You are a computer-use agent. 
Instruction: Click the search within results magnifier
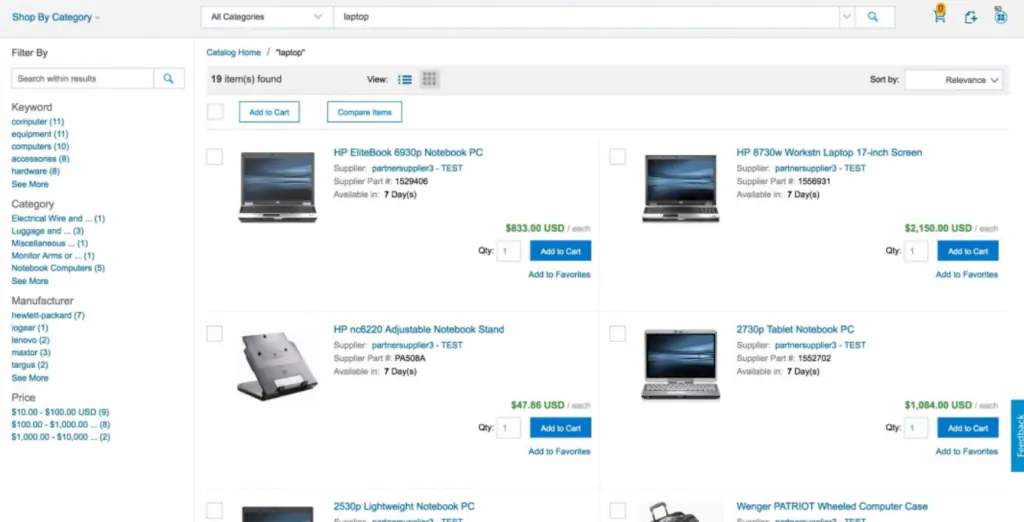(x=169, y=78)
